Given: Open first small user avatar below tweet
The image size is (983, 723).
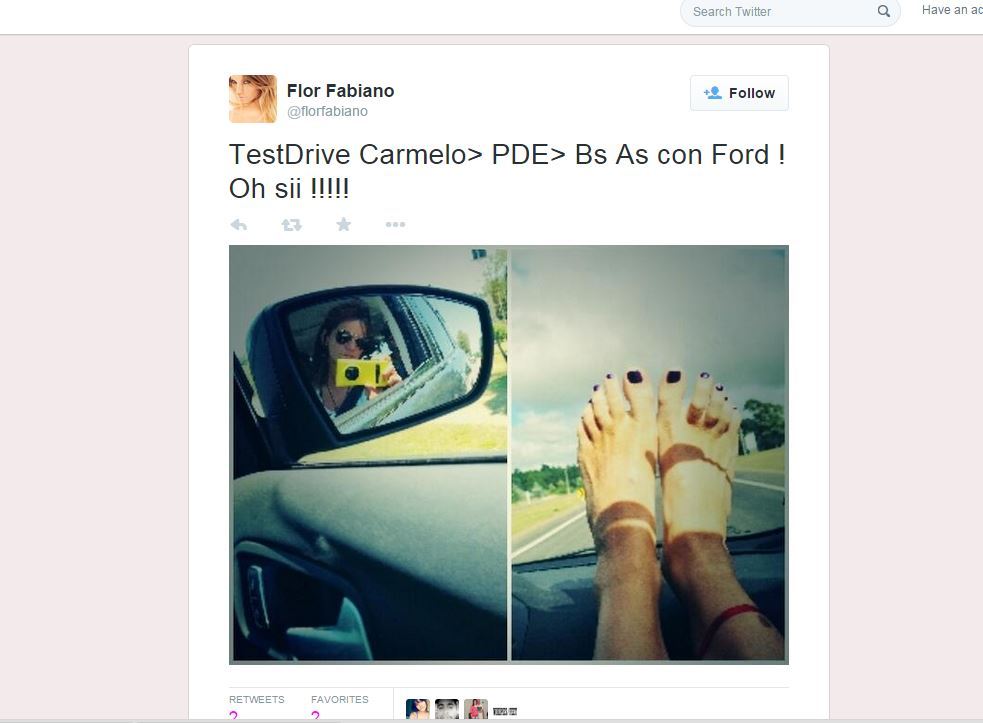Looking at the screenshot, I should (418, 709).
